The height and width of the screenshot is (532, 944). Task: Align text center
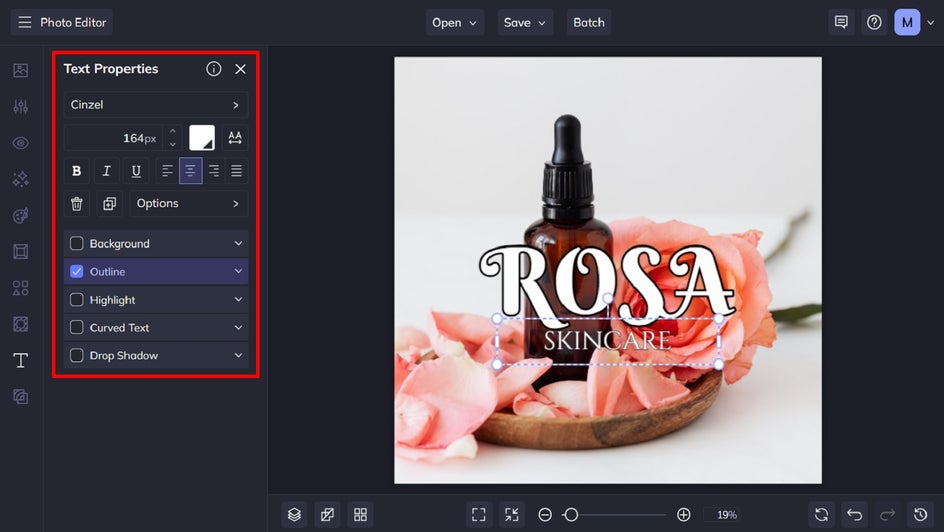(x=190, y=171)
